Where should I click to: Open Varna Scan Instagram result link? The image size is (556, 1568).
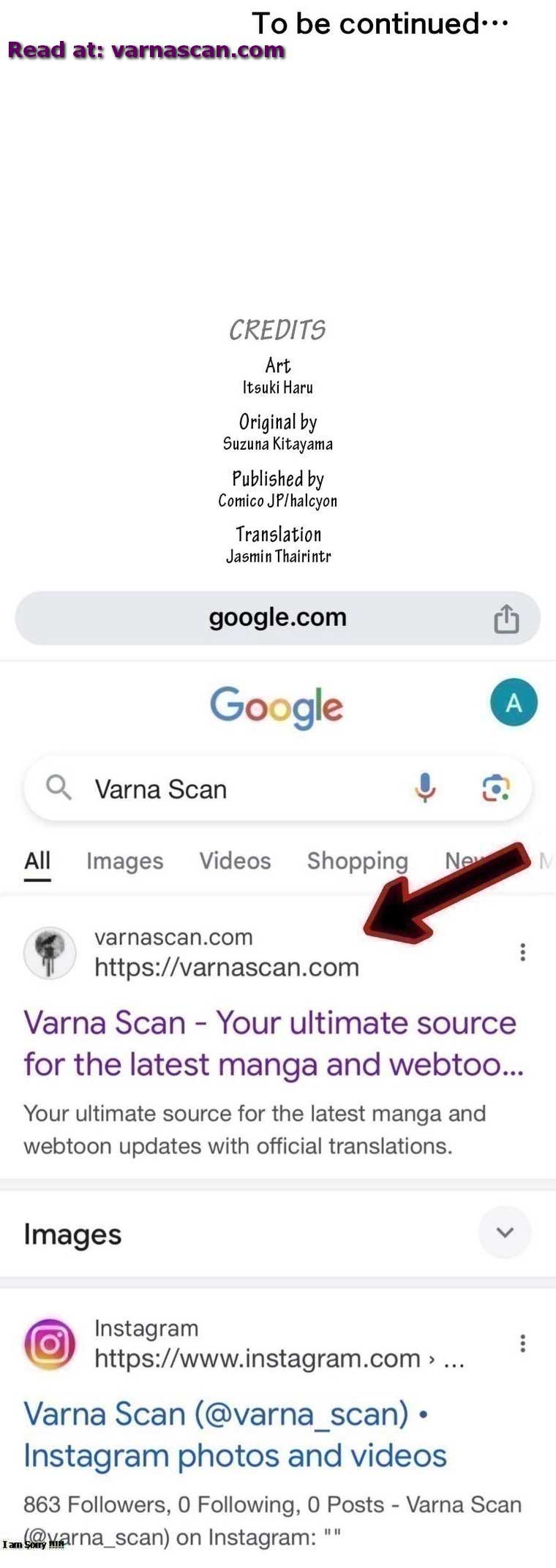pyautogui.click(x=235, y=1435)
